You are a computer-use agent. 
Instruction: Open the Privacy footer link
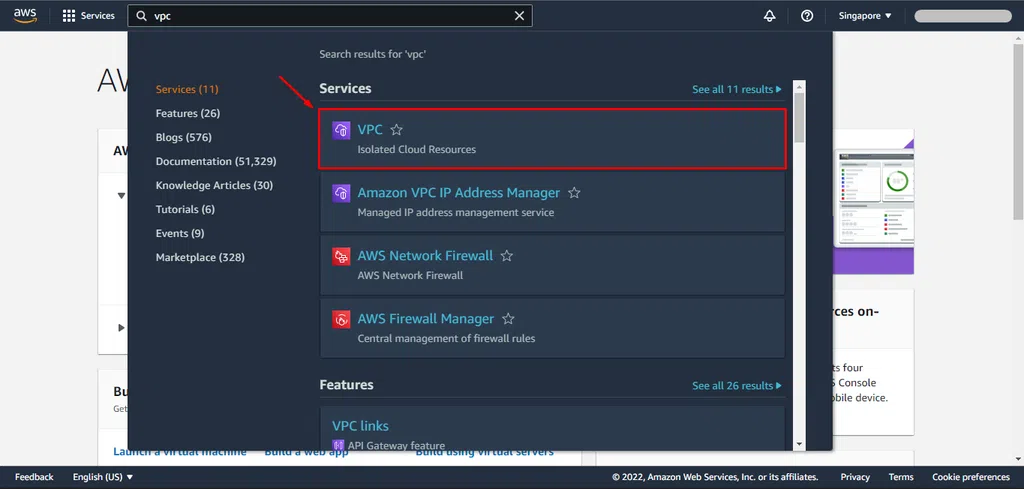click(x=855, y=477)
